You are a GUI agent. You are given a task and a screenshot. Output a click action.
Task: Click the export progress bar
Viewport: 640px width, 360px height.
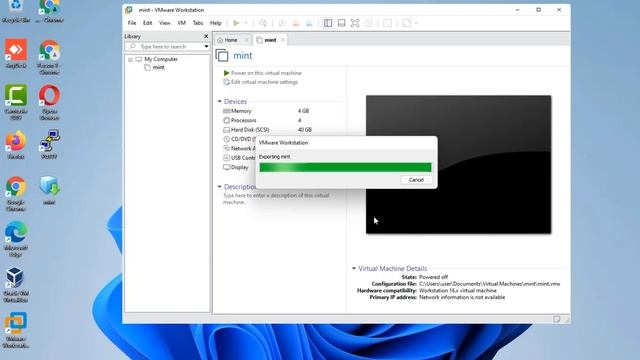click(345, 167)
